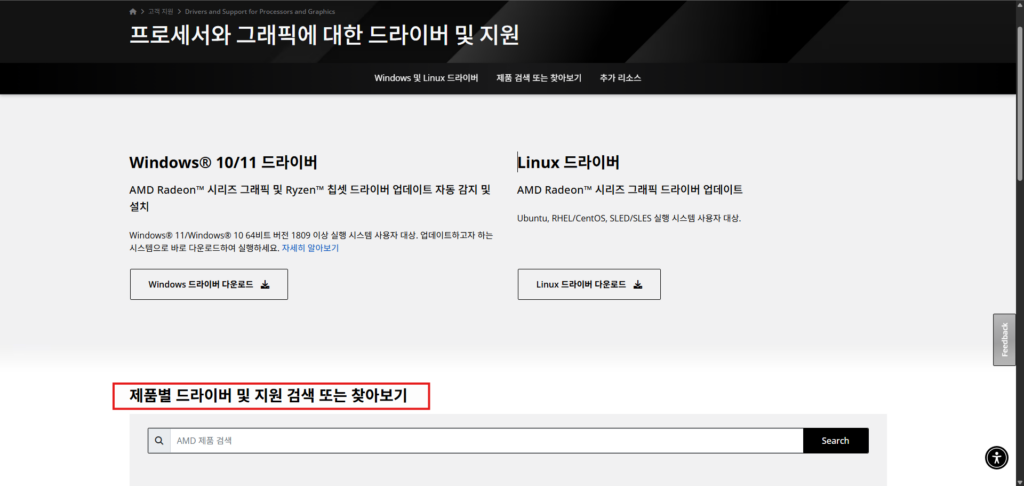The image size is (1024, 486).
Task: Click the Windows® 10/11 드라이버 heading
Action: tap(223, 162)
